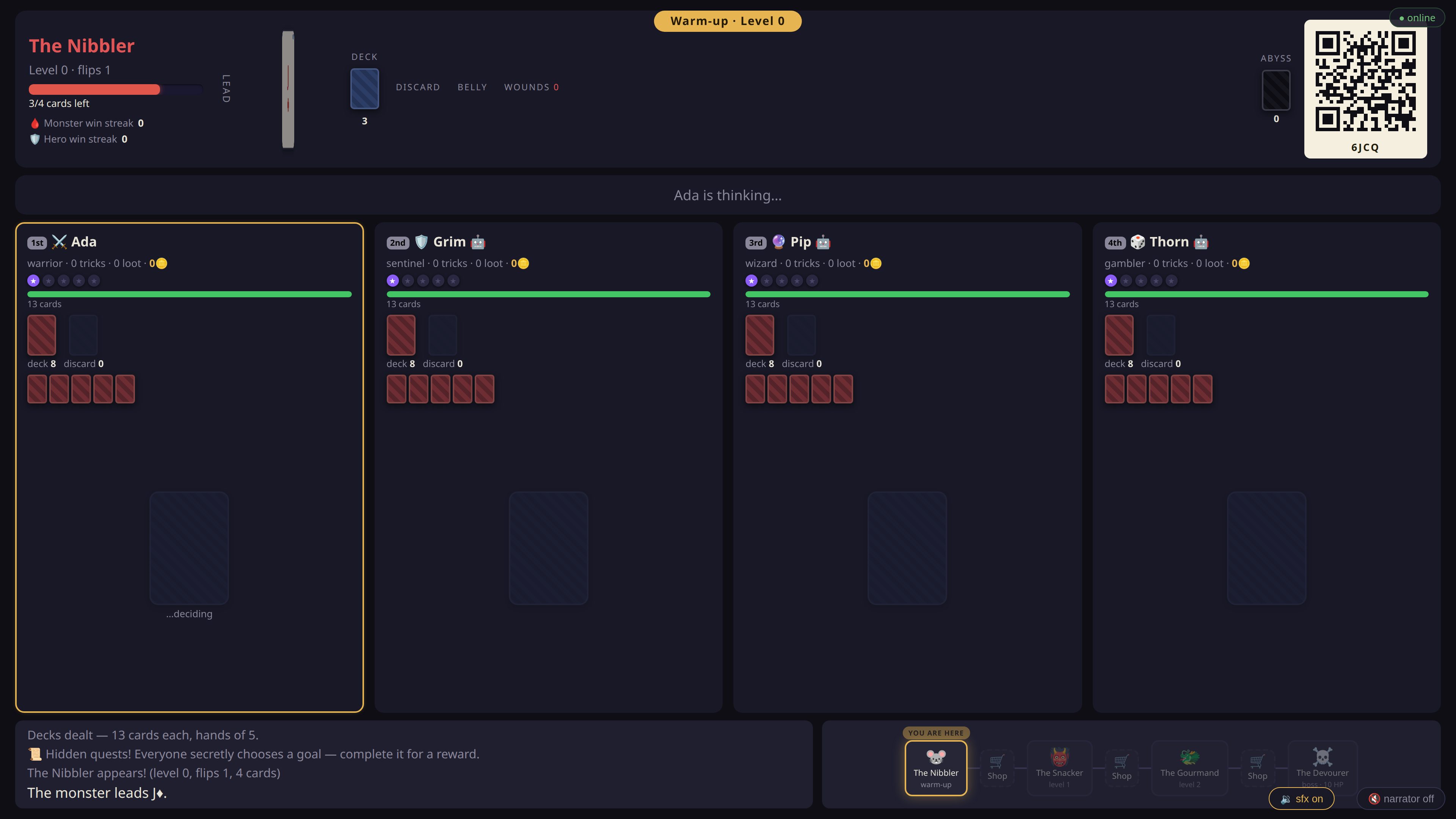Screen dimensions: 1456x819
Task: Click Ada's first purple star
Action: tap(33, 280)
